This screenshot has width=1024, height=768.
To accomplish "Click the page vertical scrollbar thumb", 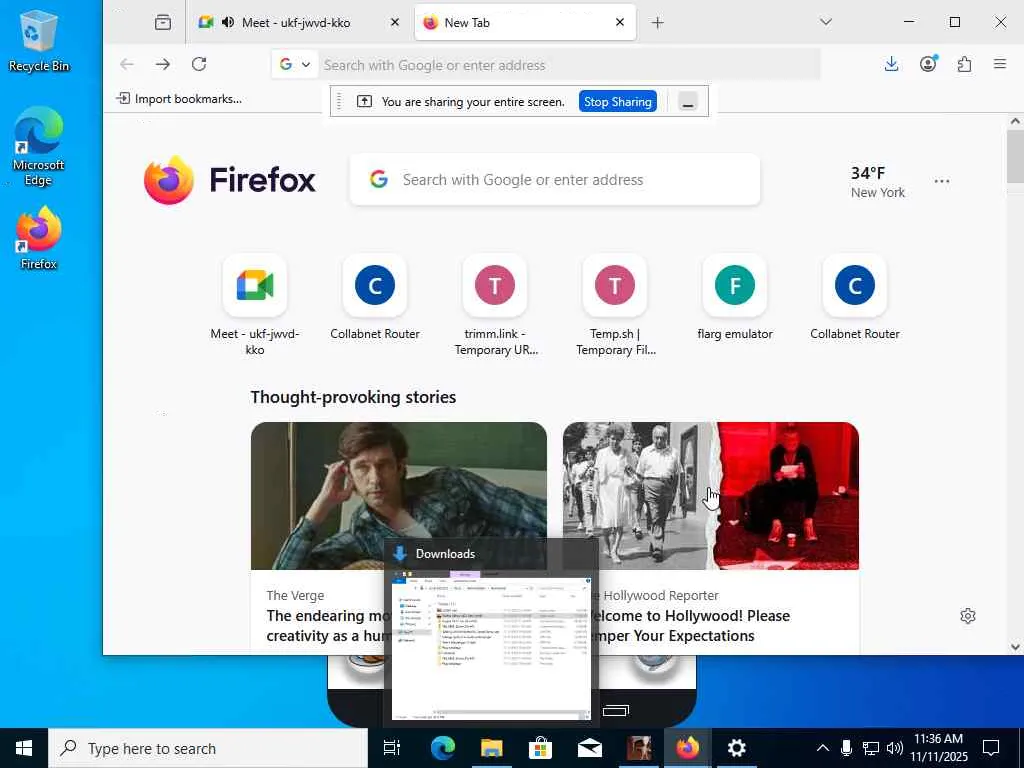I will click(x=1015, y=157).
